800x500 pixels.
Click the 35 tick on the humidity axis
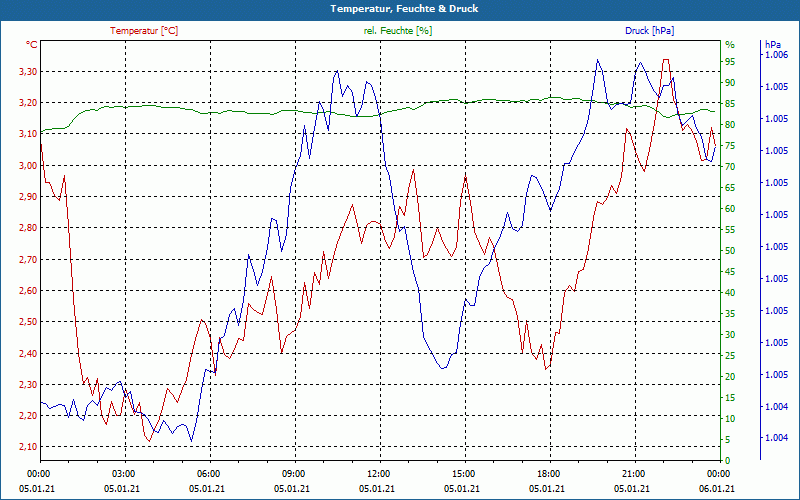(730, 314)
